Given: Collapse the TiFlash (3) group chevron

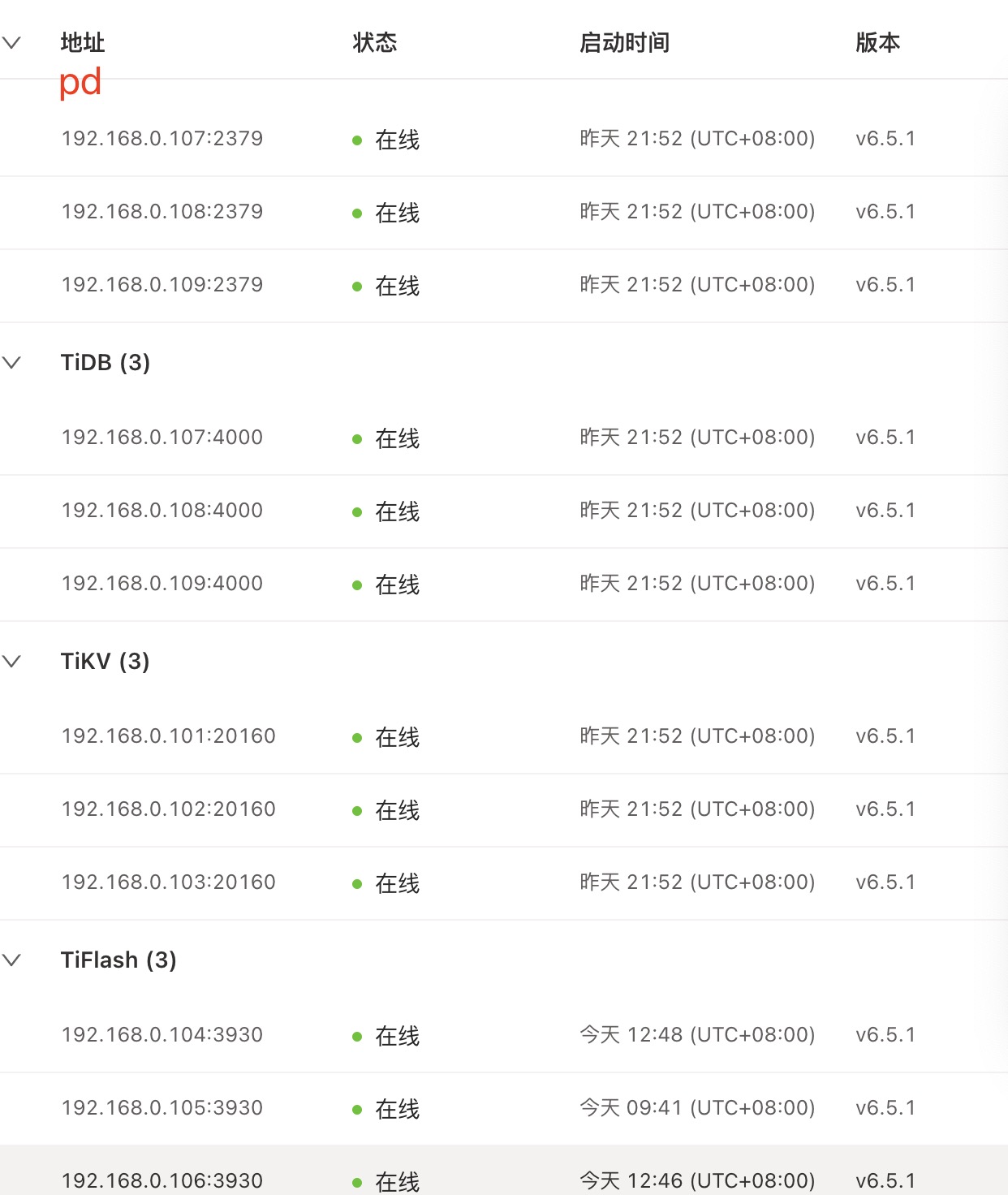Looking at the screenshot, I should 11,960.
